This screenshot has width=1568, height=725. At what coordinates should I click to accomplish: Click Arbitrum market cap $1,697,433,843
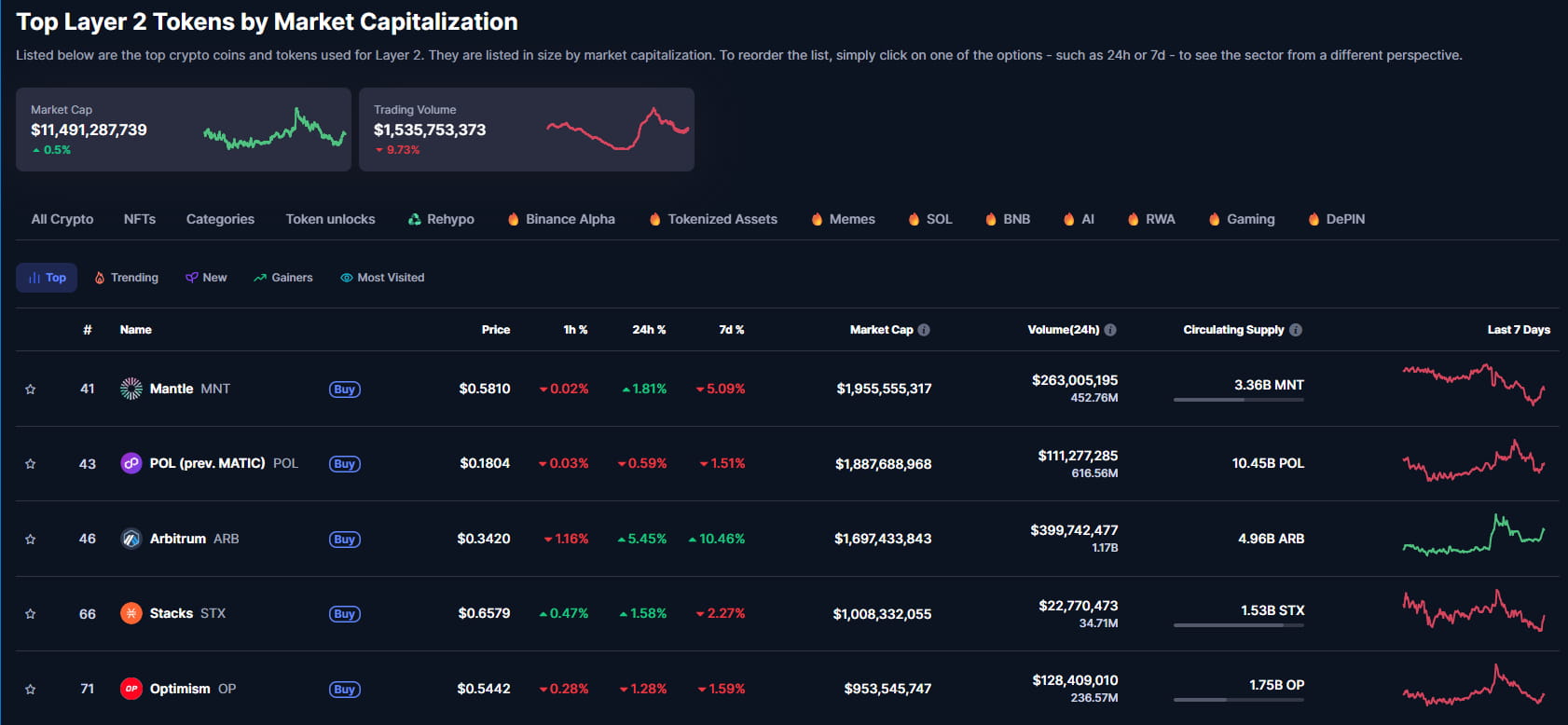coord(883,539)
